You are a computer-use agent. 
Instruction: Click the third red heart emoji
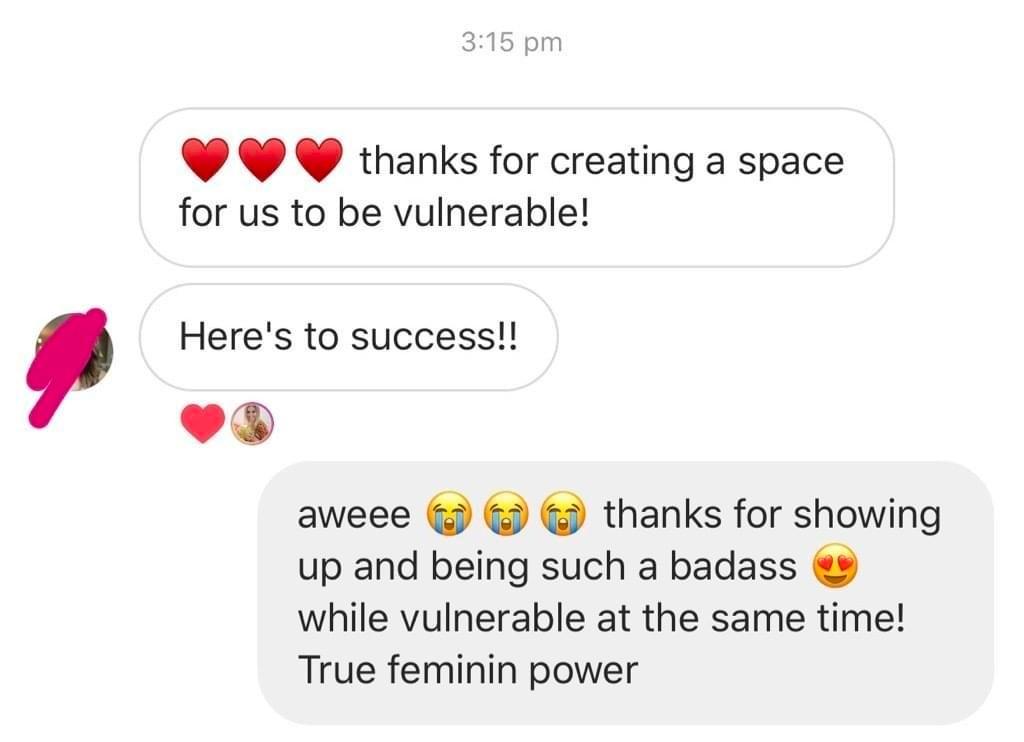point(319,159)
